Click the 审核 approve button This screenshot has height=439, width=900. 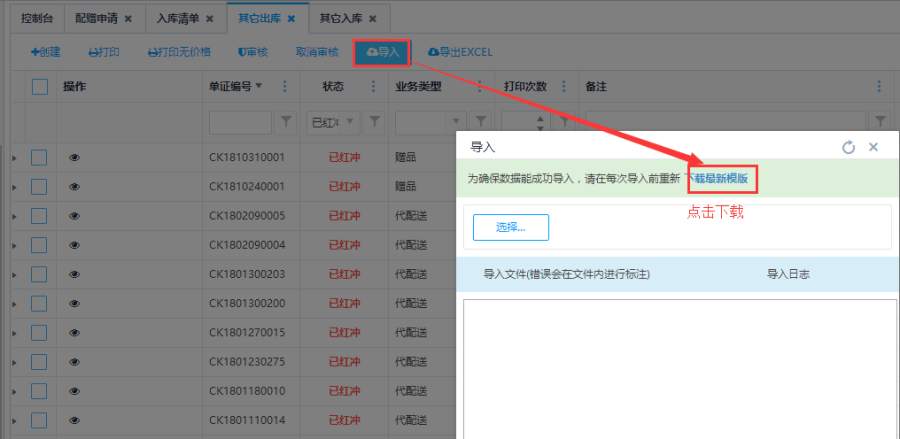click(252, 52)
